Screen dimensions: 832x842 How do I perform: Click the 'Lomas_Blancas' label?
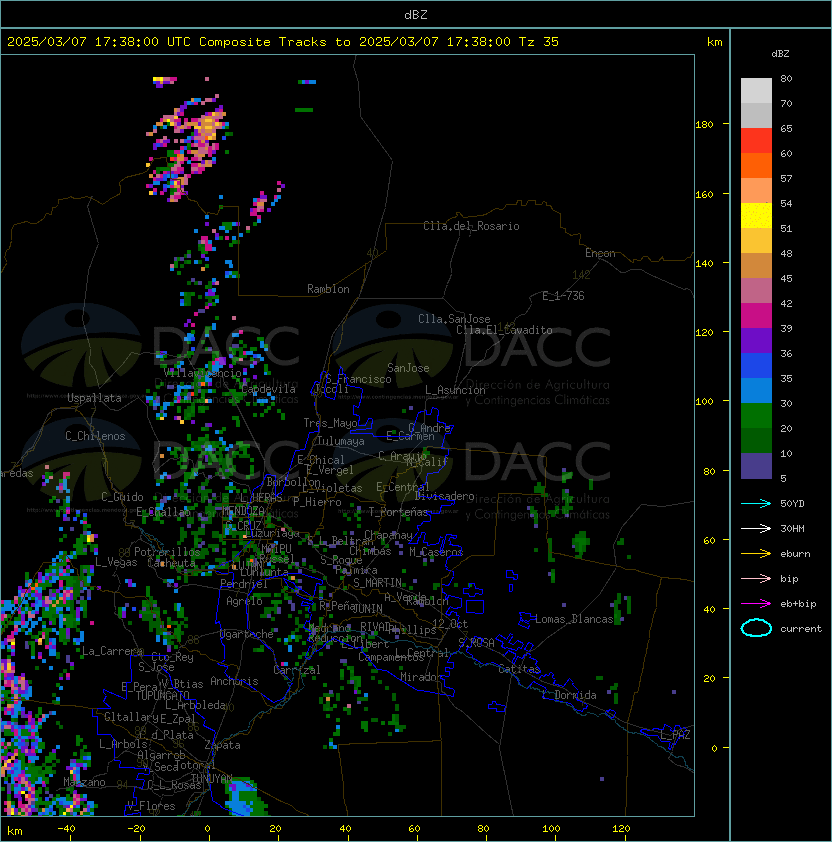pyautogui.click(x=574, y=619)
